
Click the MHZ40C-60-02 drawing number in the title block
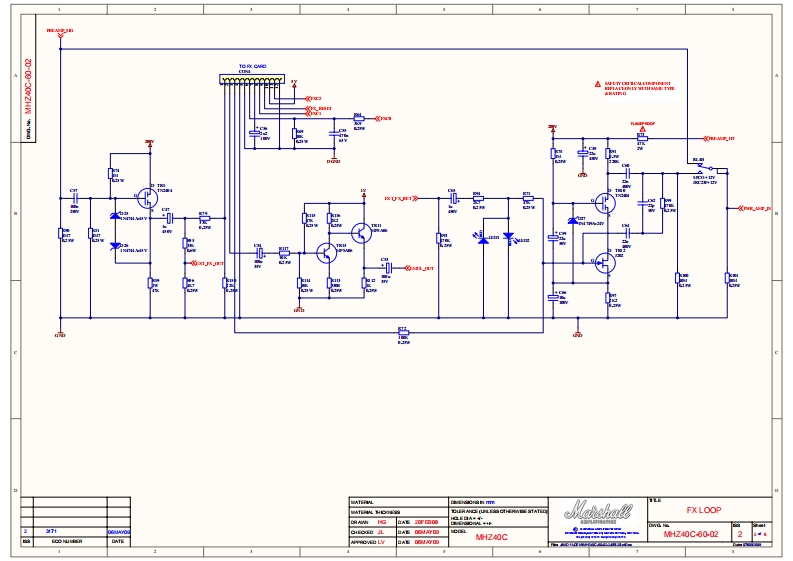click(x=691, y=535)
